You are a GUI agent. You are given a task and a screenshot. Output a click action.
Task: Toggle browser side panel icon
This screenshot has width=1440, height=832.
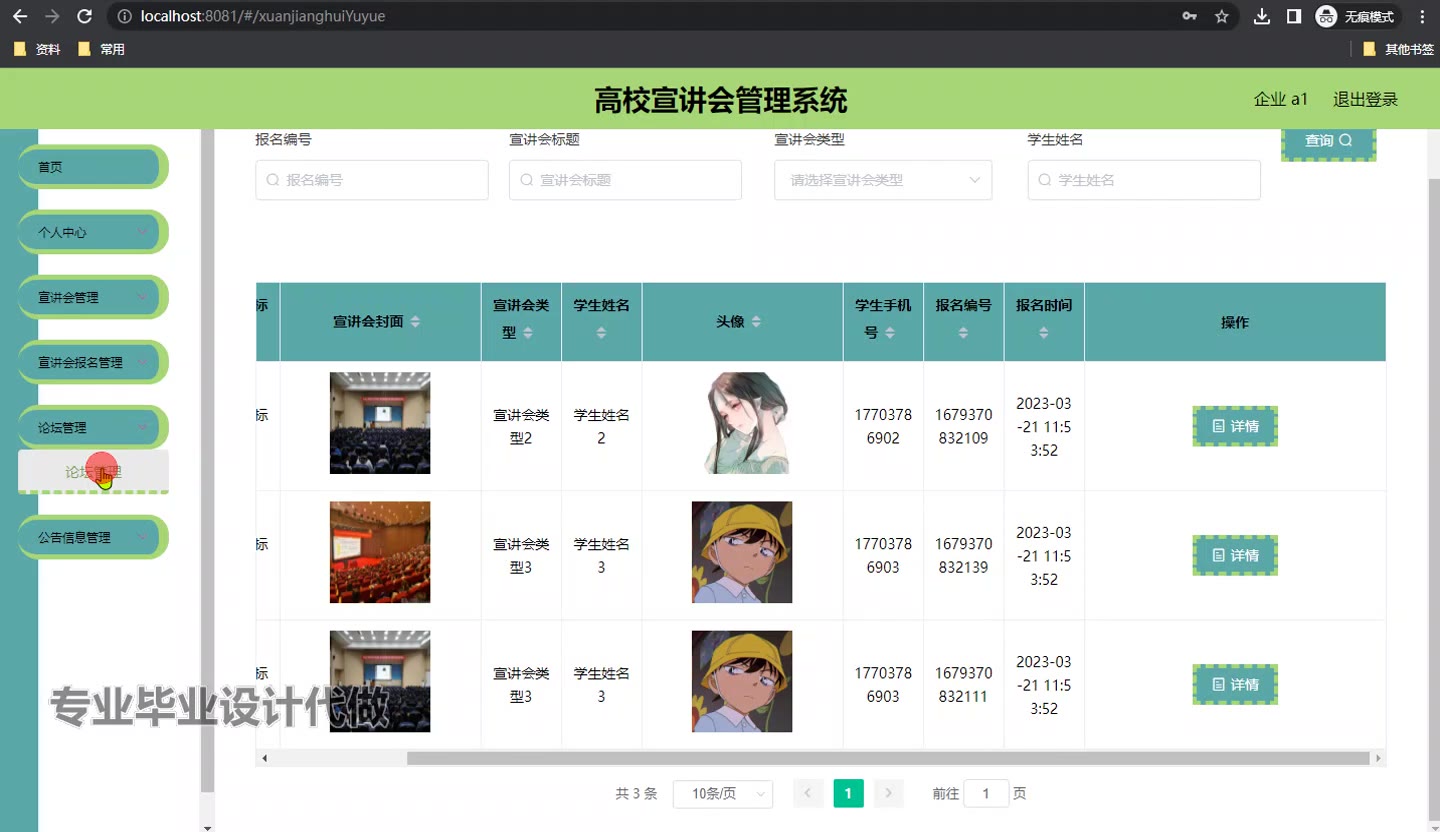click(x=1293, y=16)
